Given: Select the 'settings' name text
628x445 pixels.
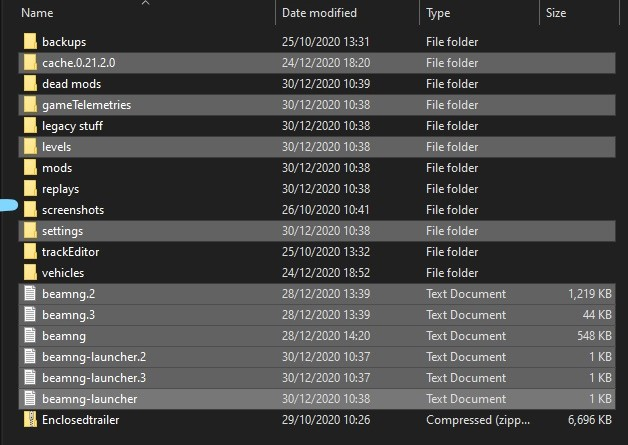Looking at the screenshot, I should pyautogui.click(x=62, y=231).
